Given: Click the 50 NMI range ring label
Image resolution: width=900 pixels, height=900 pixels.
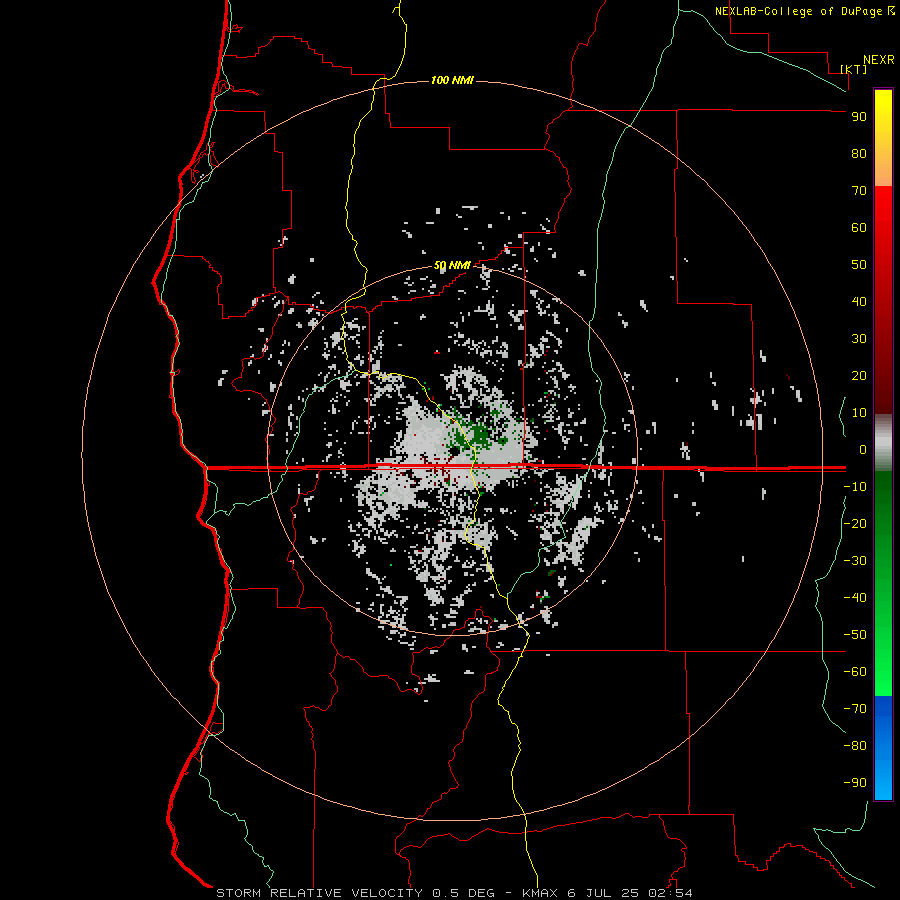Looking at the screenshot, I should click(x=452, y=265).
